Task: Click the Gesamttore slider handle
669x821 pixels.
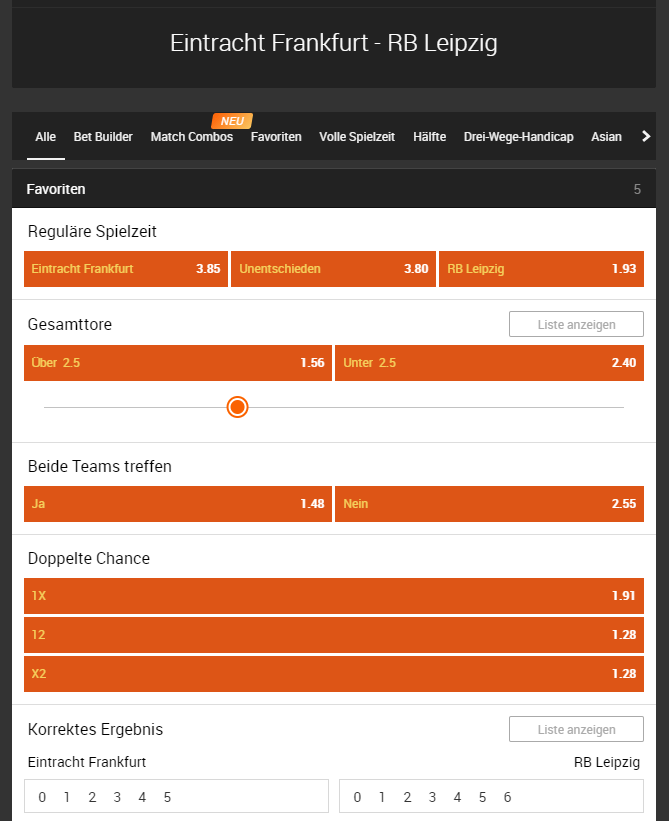Action: coord(237,407)
